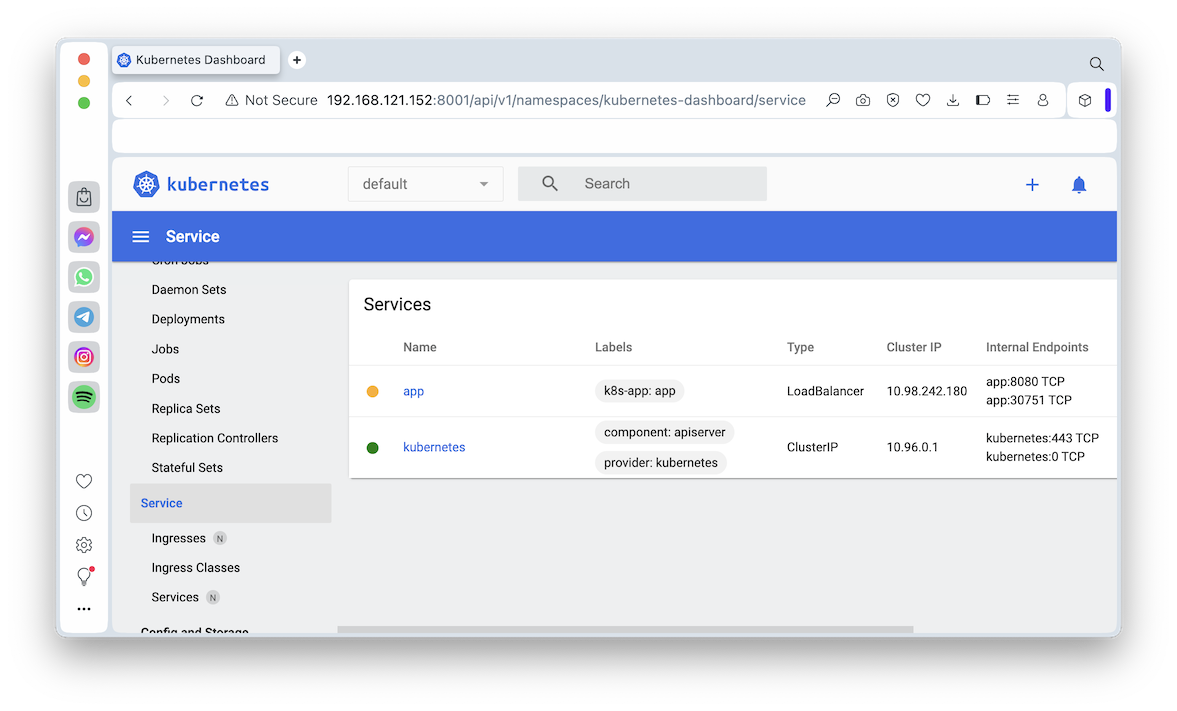Click the kubernetes:443 TCP endpoint
Viewport: 1177px width, 711px height.
(x=1042, y=438)
